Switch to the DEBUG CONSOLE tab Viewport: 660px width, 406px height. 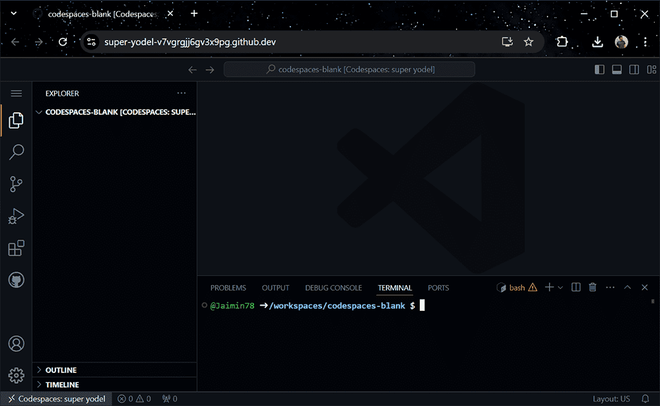click(333, 288)
